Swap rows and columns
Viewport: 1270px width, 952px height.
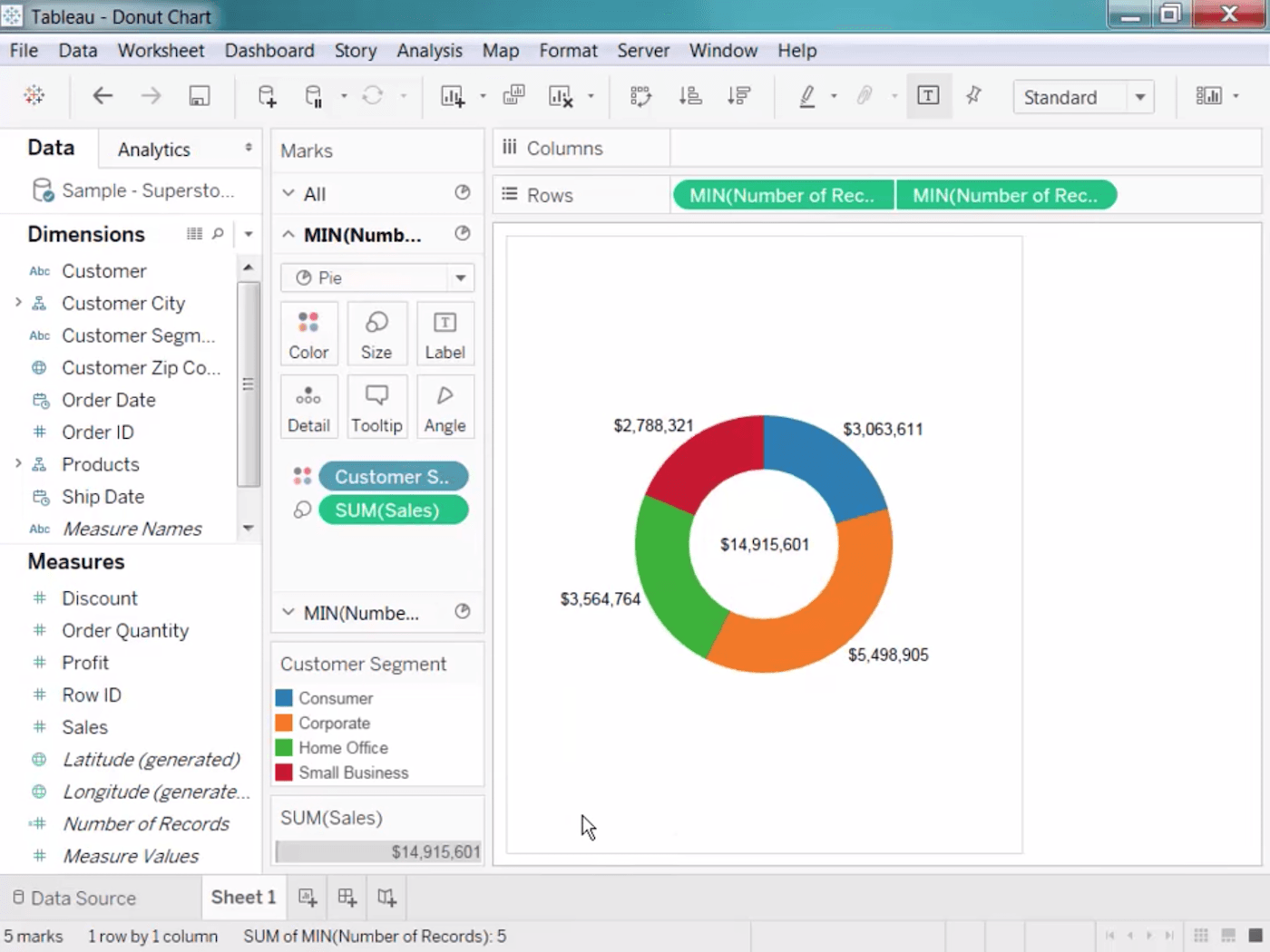(x=640, y=95)
